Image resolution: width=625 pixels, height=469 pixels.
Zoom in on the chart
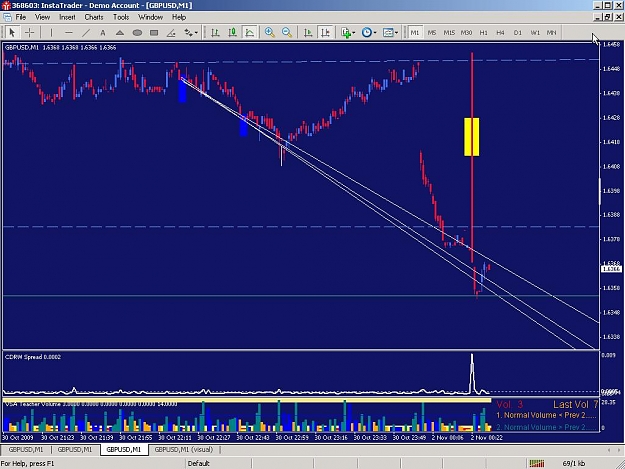(270, 33)
